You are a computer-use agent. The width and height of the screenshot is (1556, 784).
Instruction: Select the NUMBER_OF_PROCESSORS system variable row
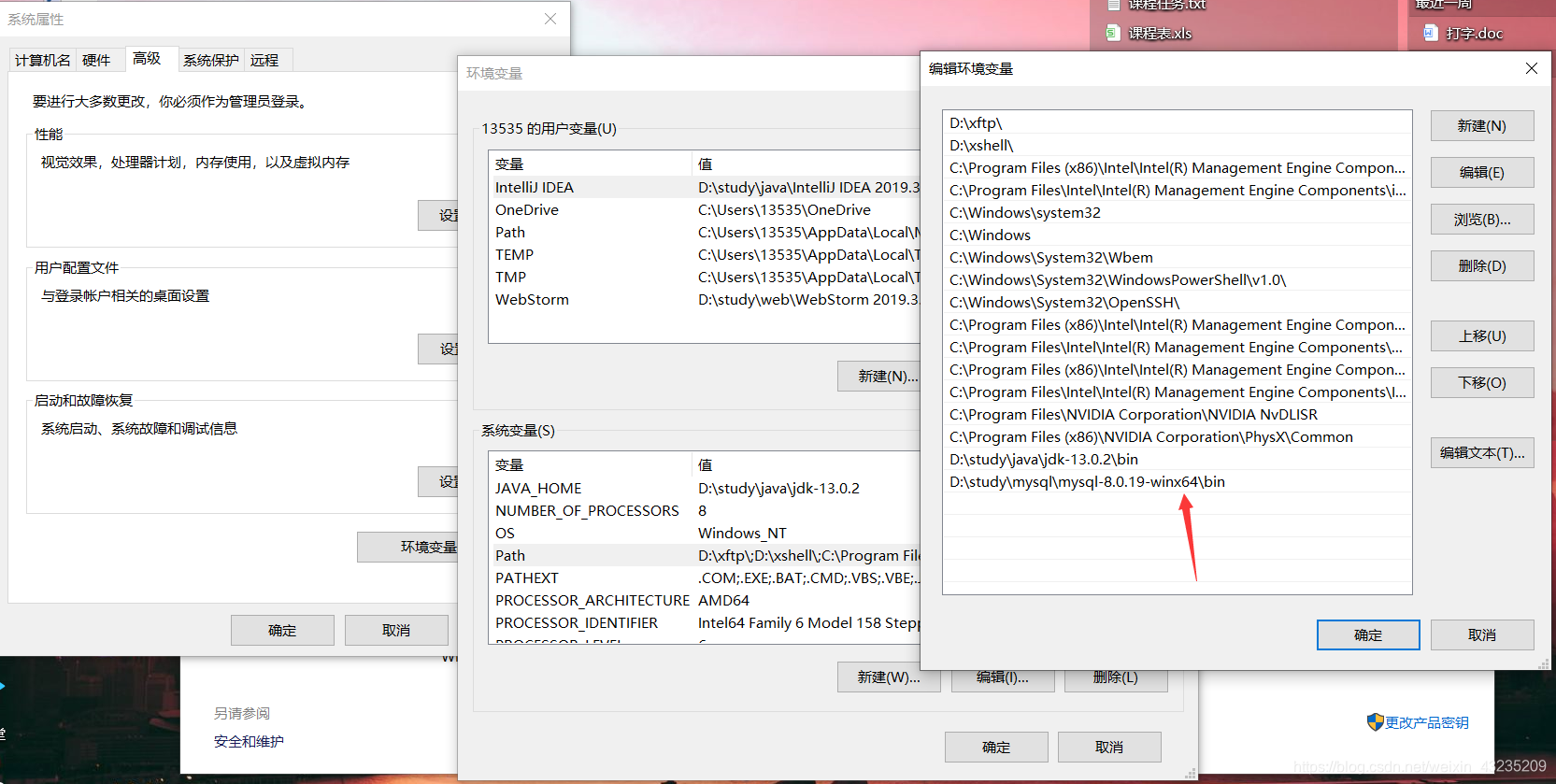(x=706, y=511)
